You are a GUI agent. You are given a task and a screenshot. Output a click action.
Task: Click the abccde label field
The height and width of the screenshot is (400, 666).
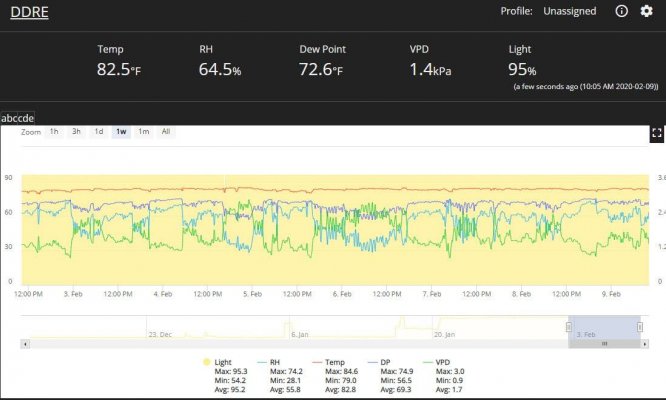click(x=17, y=118)
